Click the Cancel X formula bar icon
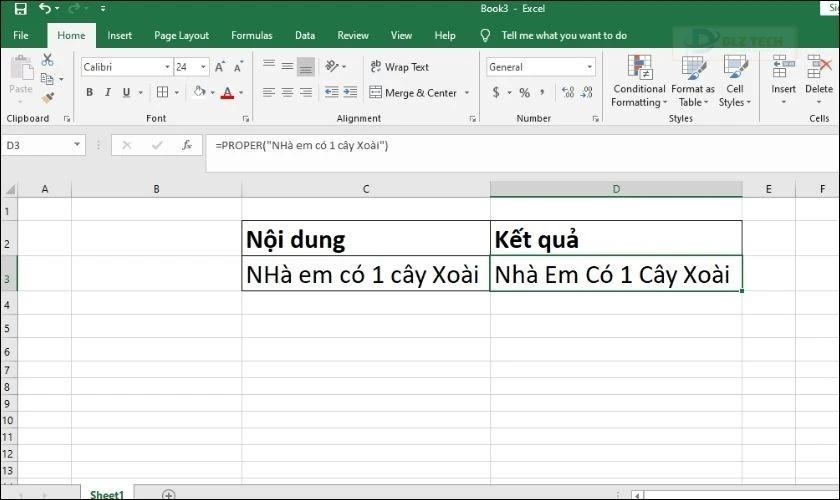This screenshot has height=500, width=840. click(x=126, y=145)
